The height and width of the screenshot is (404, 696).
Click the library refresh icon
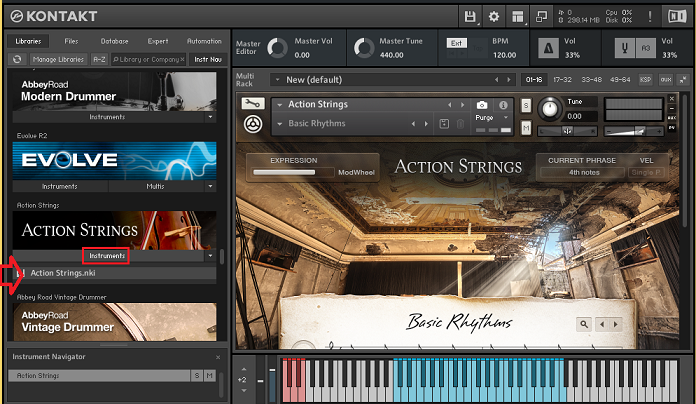tap(17, 59)
